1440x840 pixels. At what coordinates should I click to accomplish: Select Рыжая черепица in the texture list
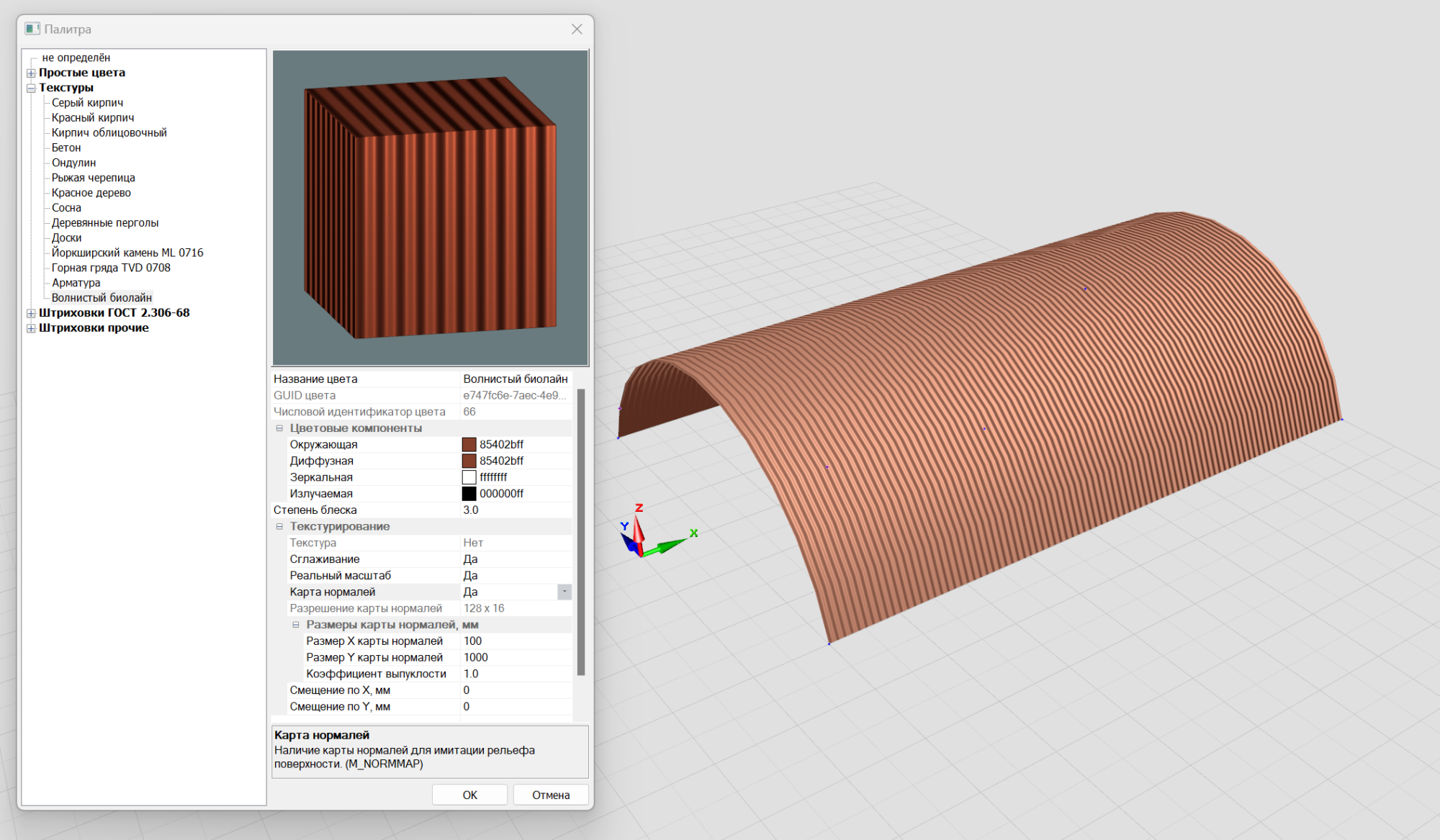click(x=93, y=178)
